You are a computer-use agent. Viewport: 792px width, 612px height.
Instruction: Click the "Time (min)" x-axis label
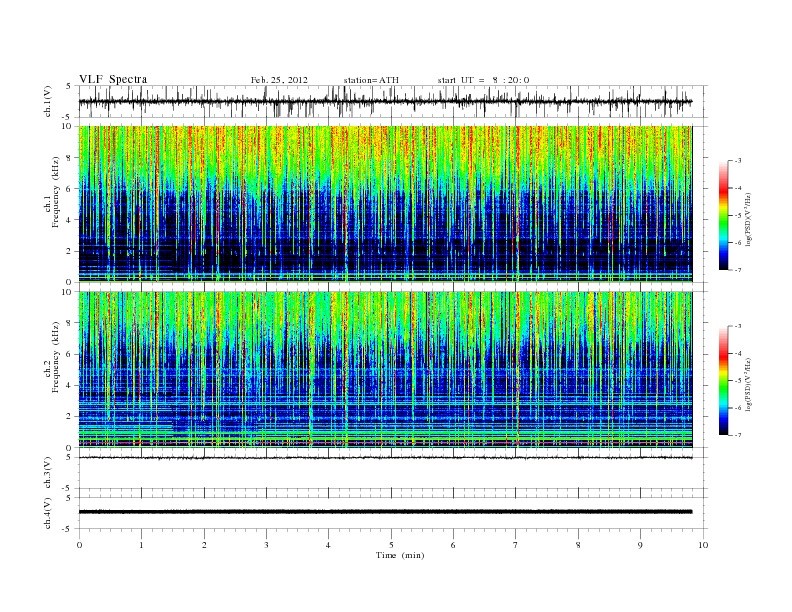(x=400, y=555)
